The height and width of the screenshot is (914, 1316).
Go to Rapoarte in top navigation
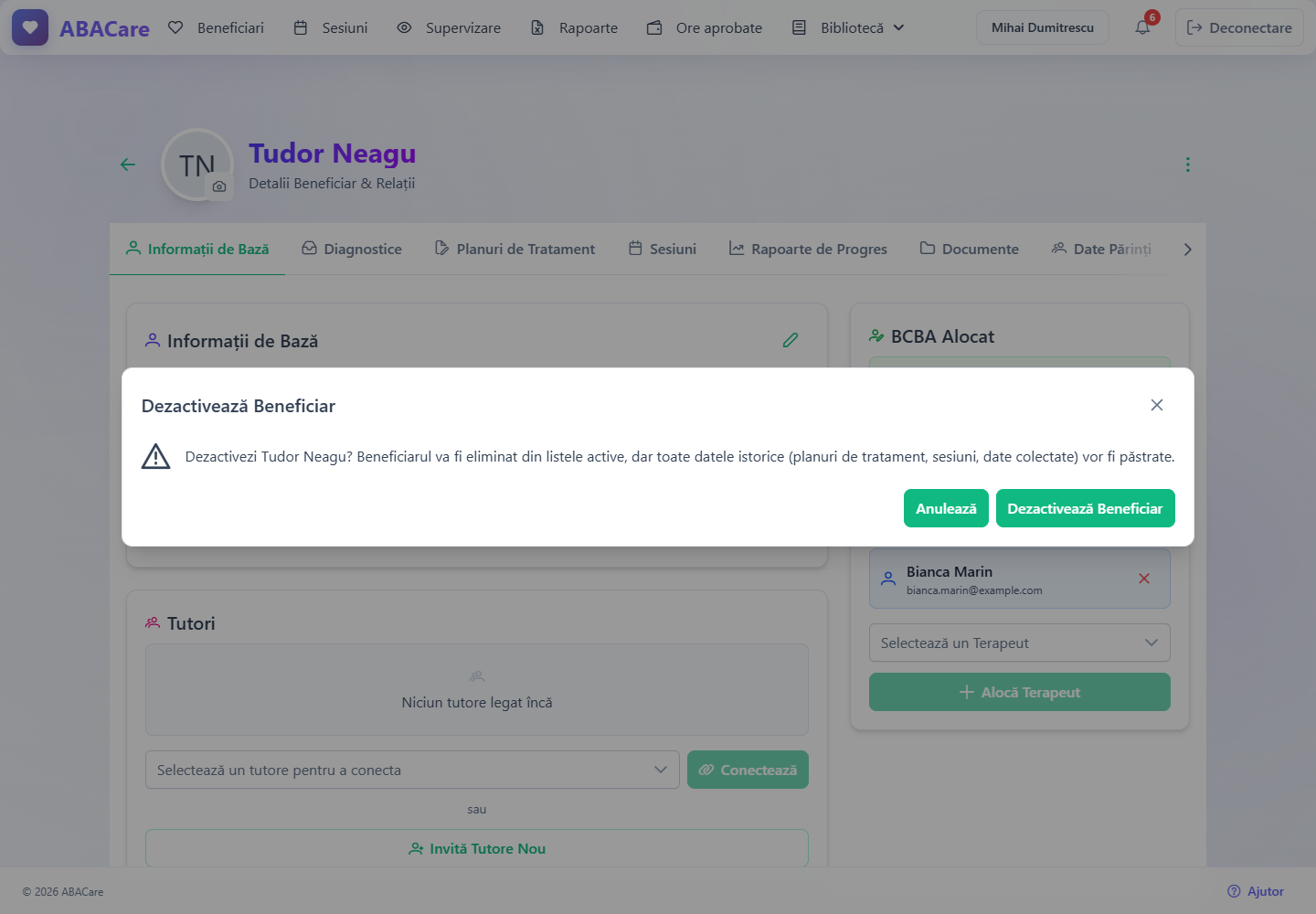(575, 27)
